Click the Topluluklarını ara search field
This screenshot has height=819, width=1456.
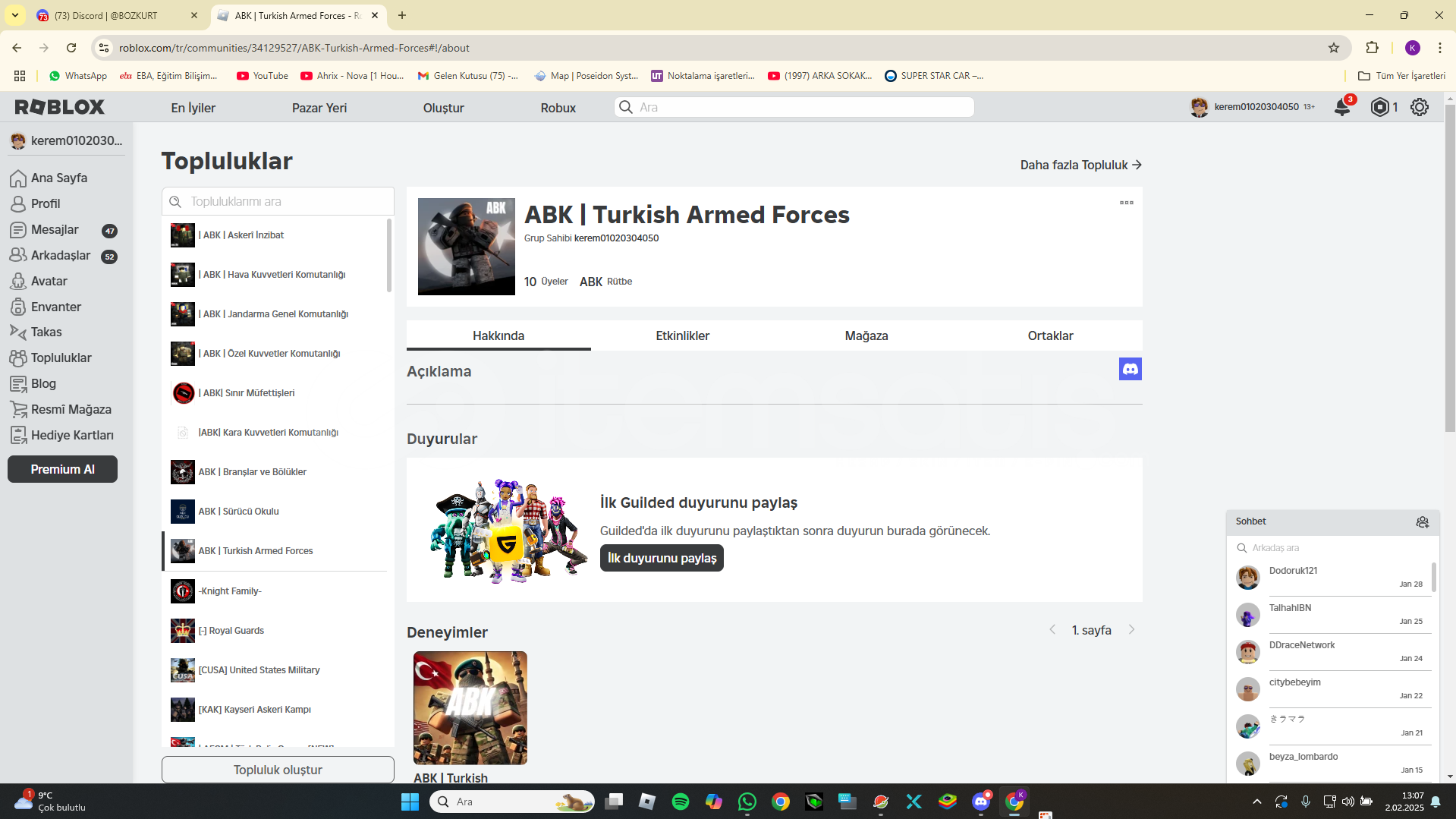coord(278,201)
